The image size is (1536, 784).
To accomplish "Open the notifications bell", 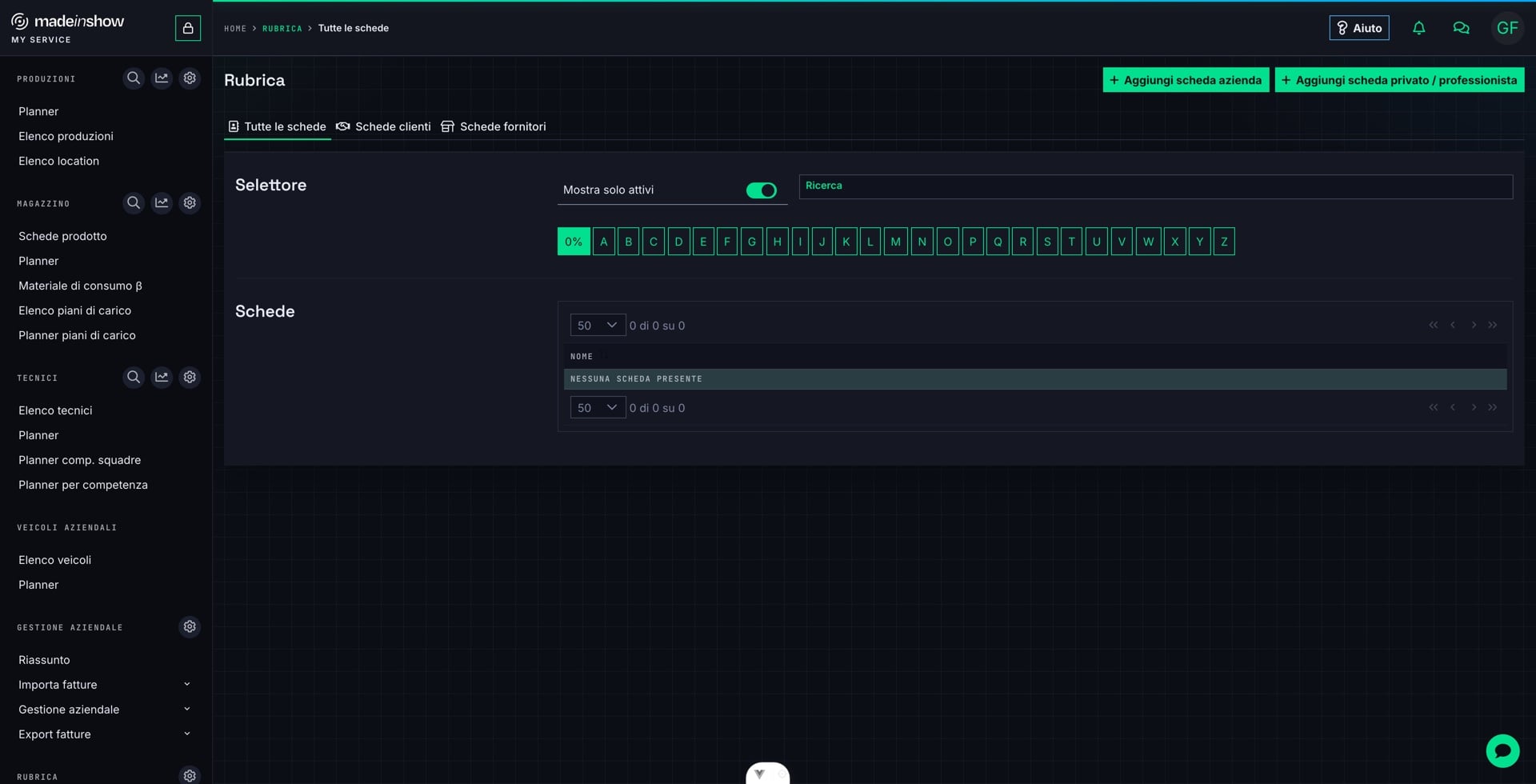I will click(x=1418, y=28).
